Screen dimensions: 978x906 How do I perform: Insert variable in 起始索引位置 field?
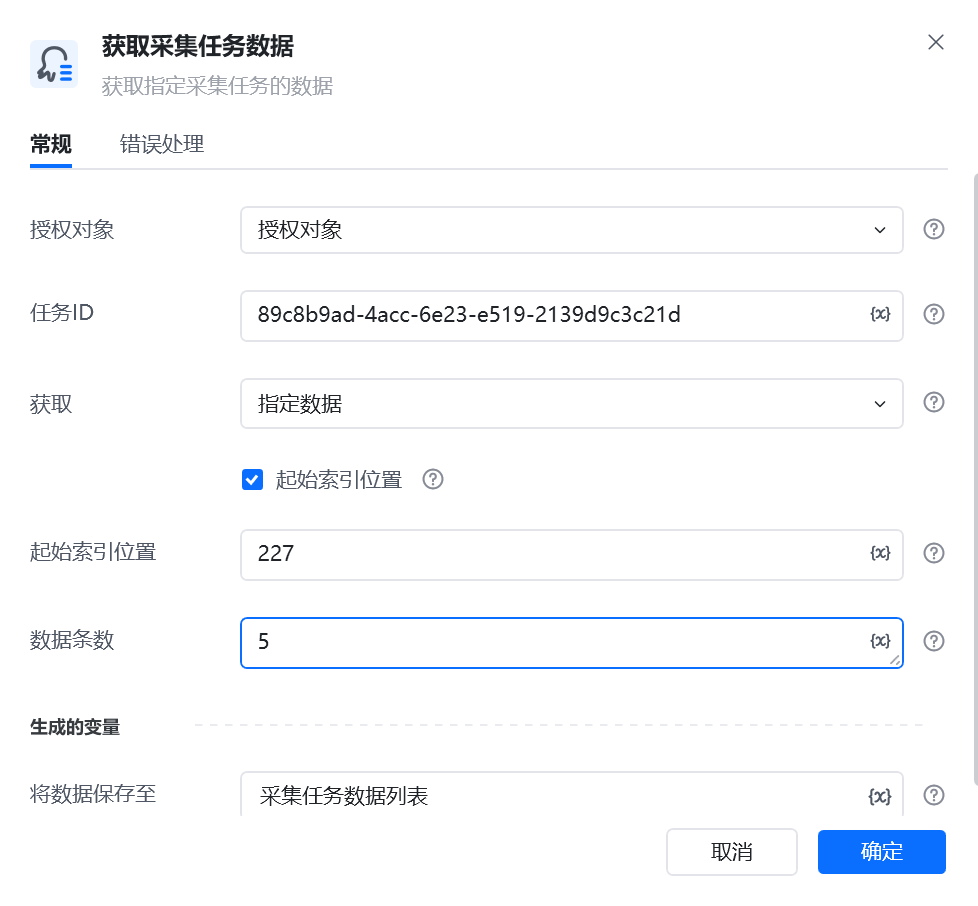(x=880, y=553)
